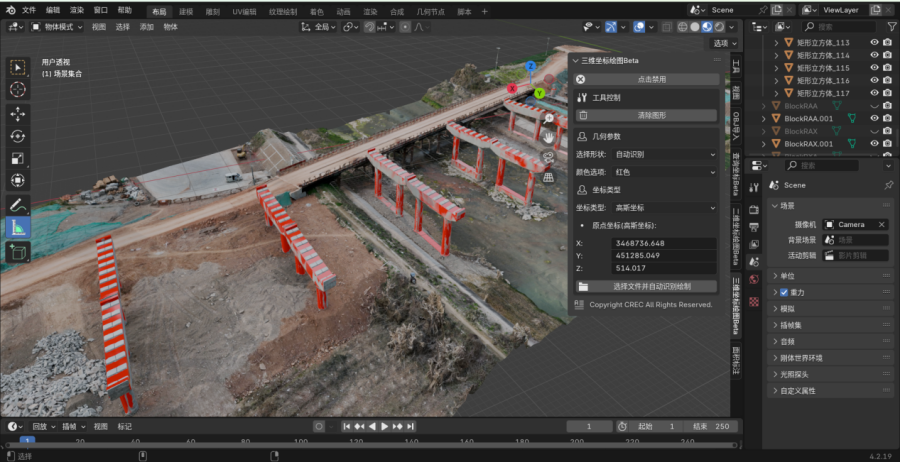Select the Measure tool
The height and width of the screenshot is (462, 900).
18,227
